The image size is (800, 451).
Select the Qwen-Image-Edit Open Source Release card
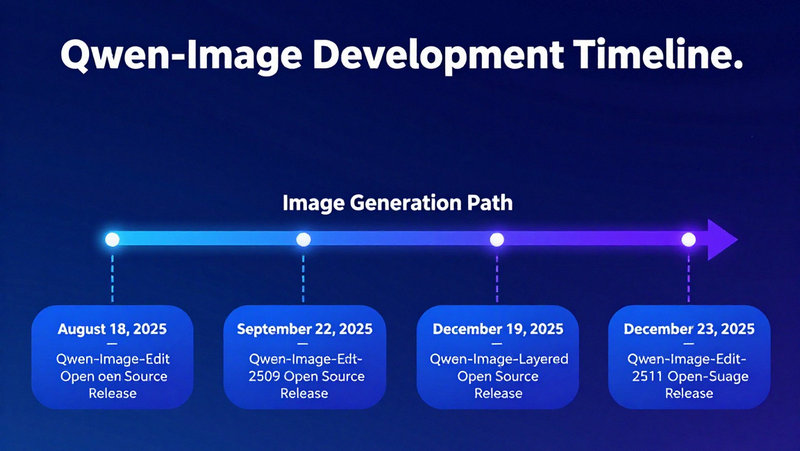point(112,357)
